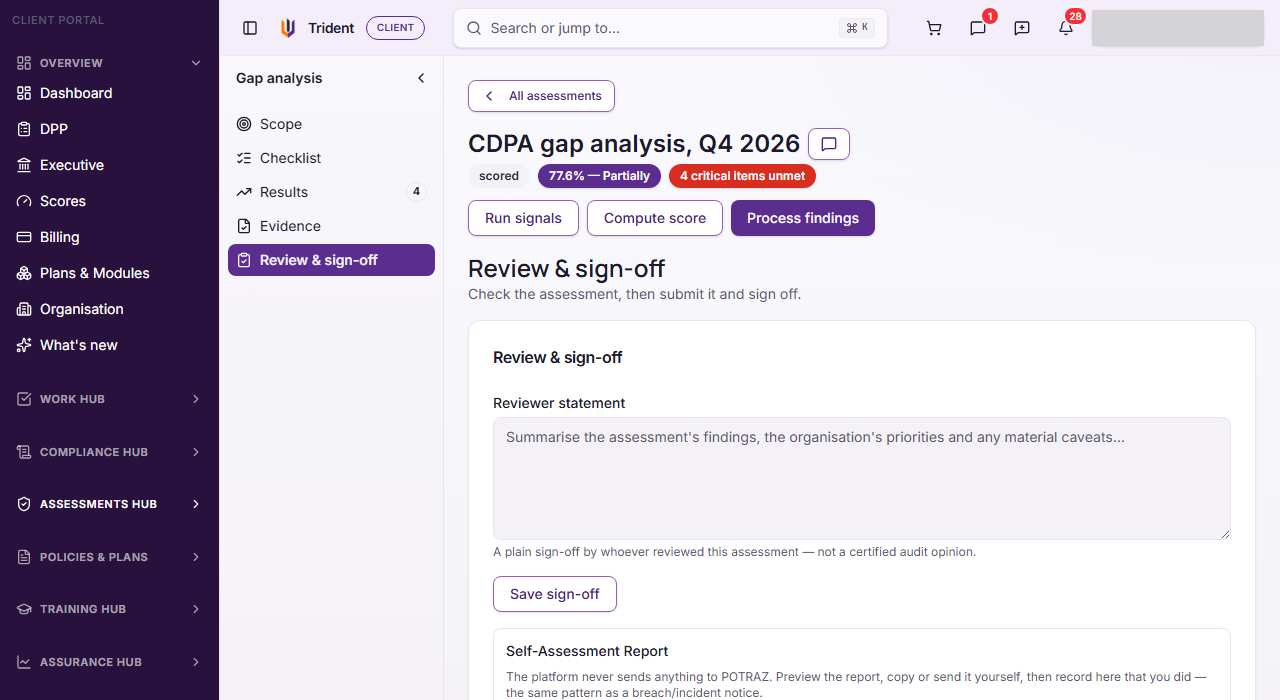Click the CLIENT badge

point(395,28)
